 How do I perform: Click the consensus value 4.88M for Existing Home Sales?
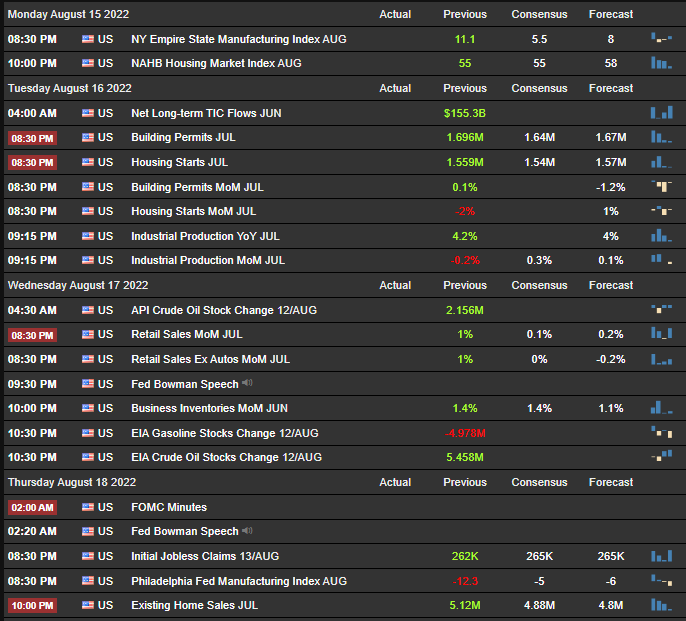(x=539, y=605)
